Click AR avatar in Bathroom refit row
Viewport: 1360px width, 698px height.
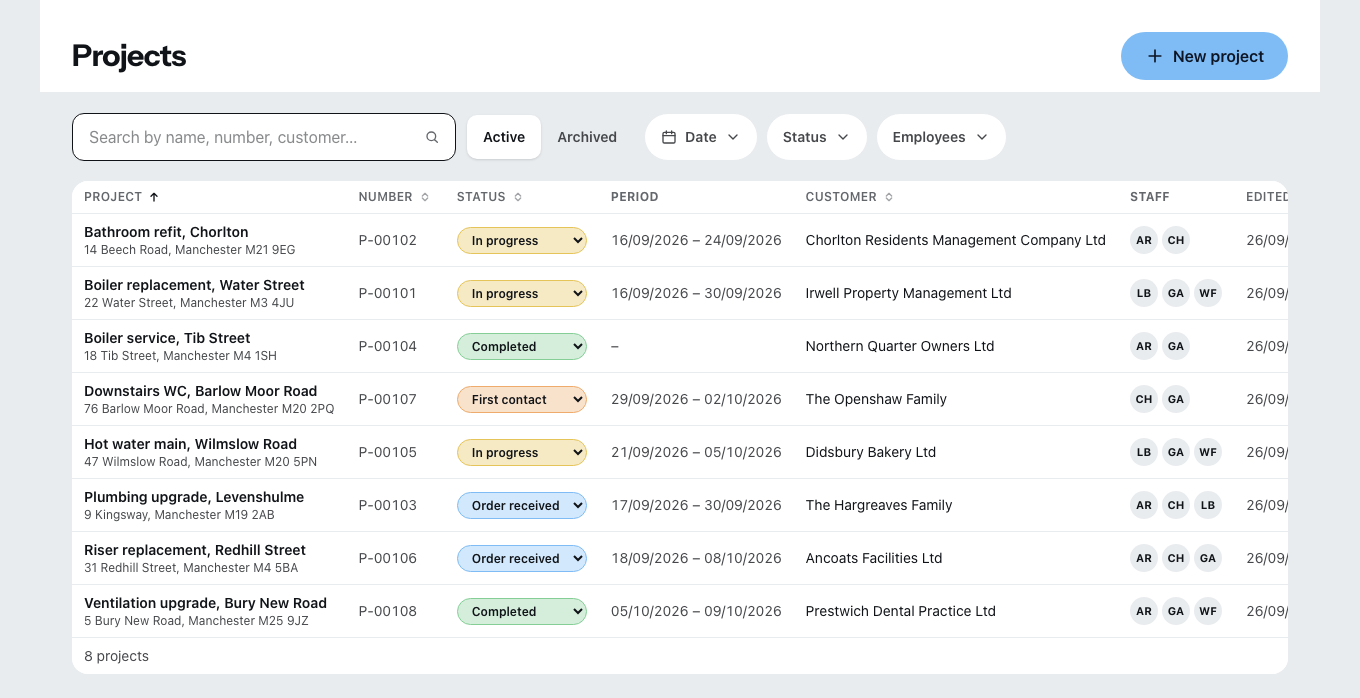1144,240
